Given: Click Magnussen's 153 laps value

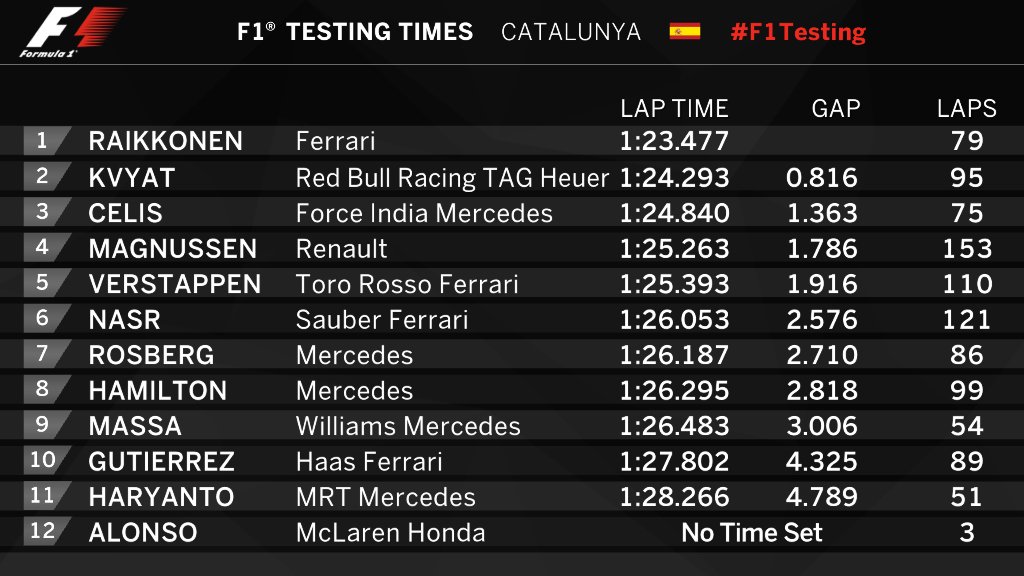Looking at the screenshot, I should [966, 249].
